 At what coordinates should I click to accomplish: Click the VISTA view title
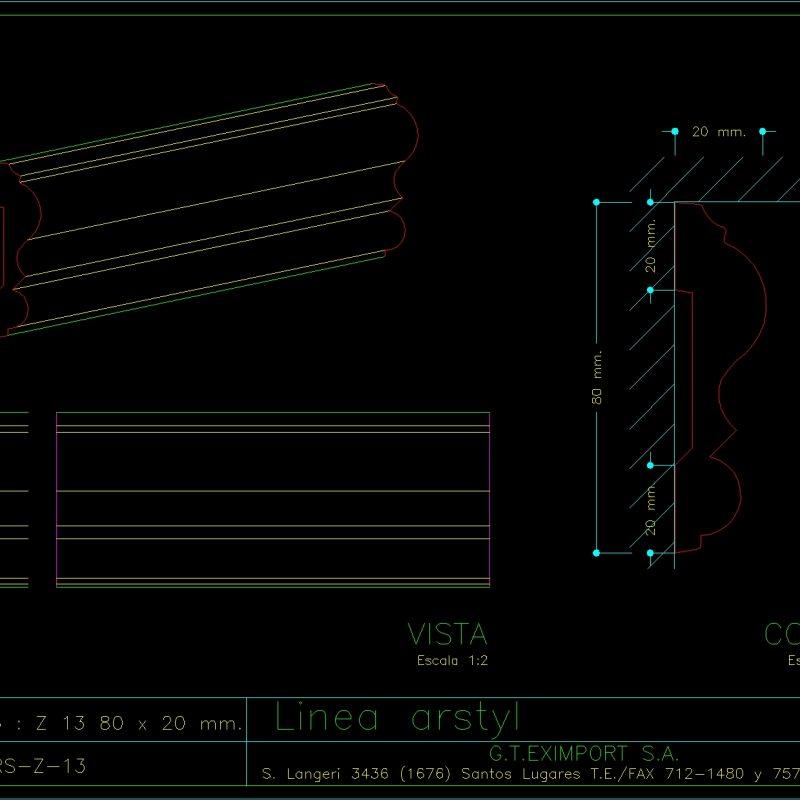[x=449, y=632]
